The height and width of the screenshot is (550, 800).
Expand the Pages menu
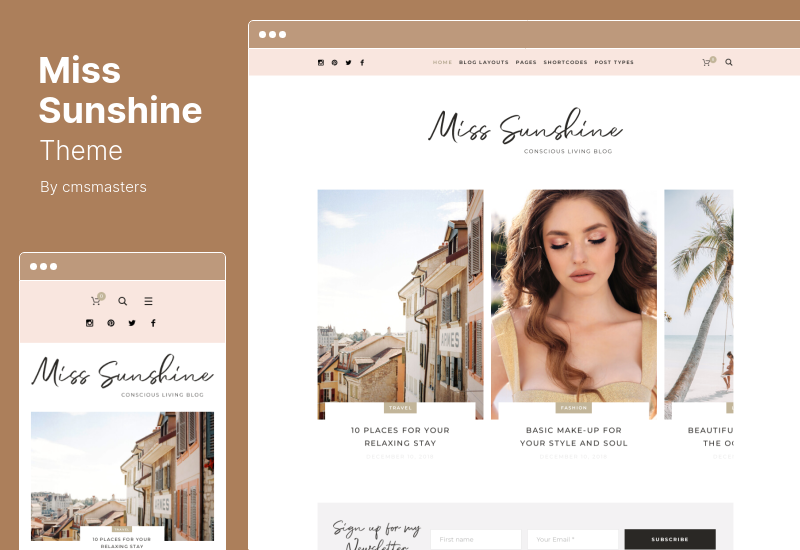pos(526,62)
